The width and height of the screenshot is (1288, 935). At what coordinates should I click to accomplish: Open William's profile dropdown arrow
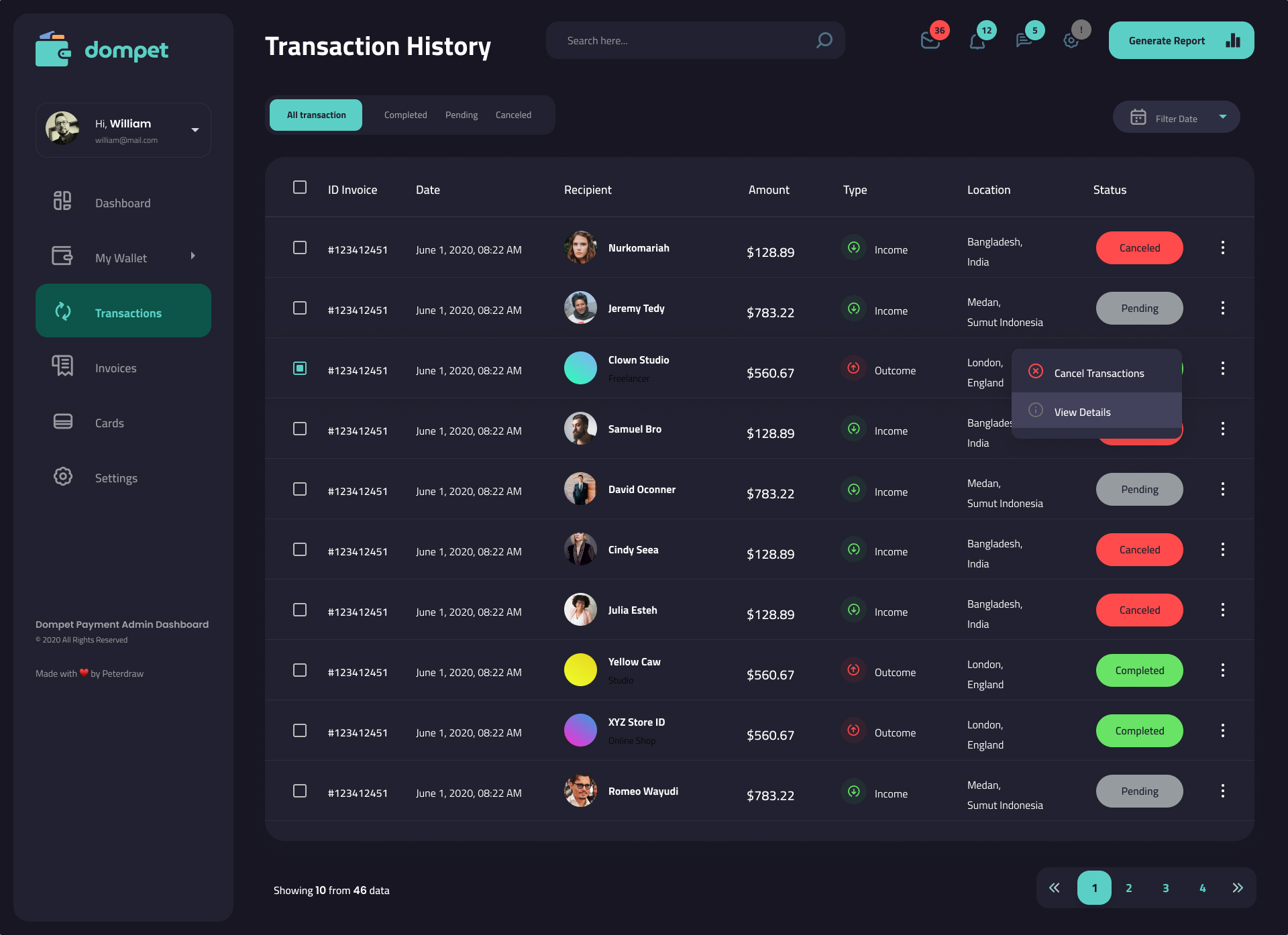(x=195, y=129)
